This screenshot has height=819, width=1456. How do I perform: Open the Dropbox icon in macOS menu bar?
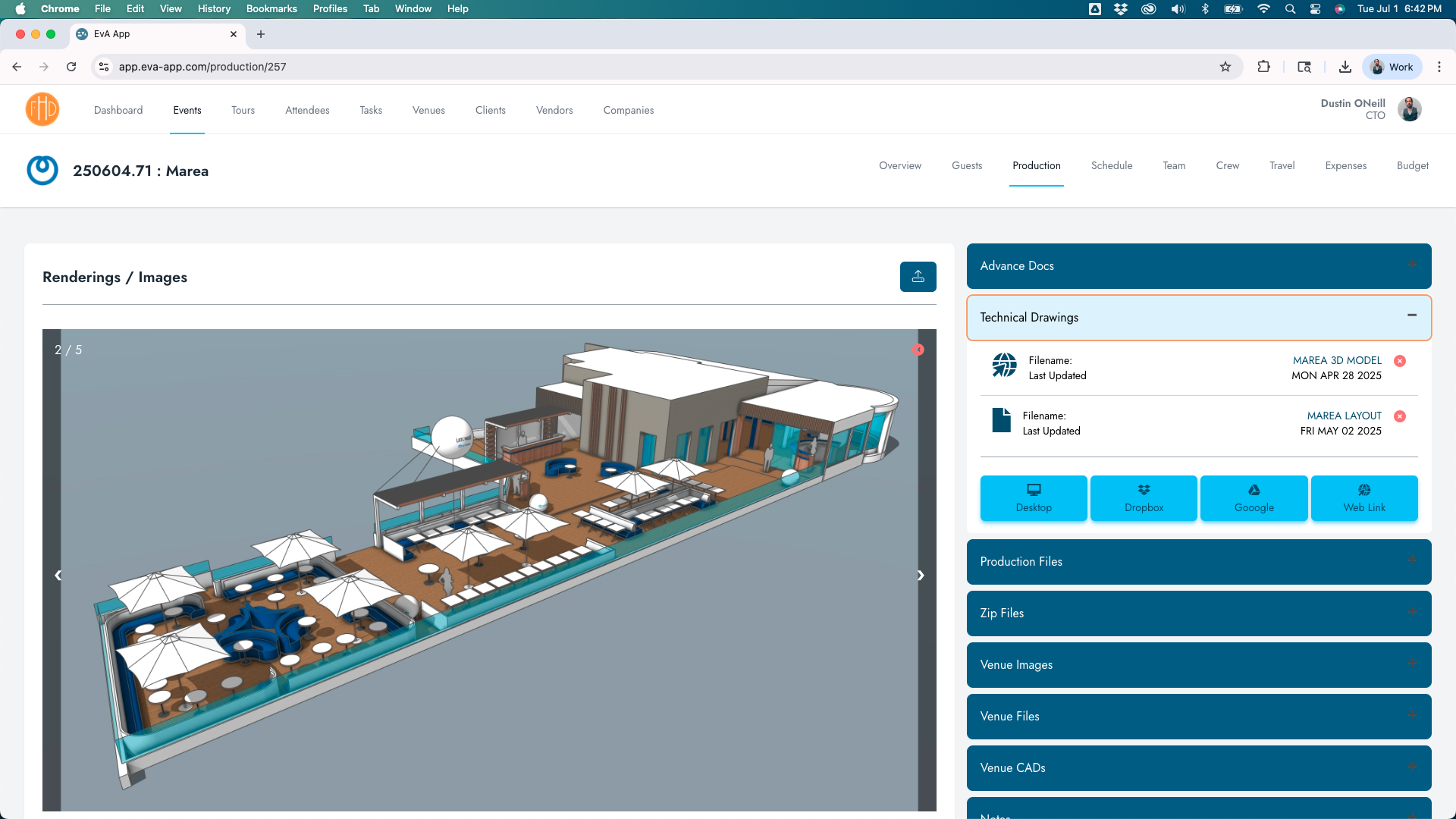1121,9
